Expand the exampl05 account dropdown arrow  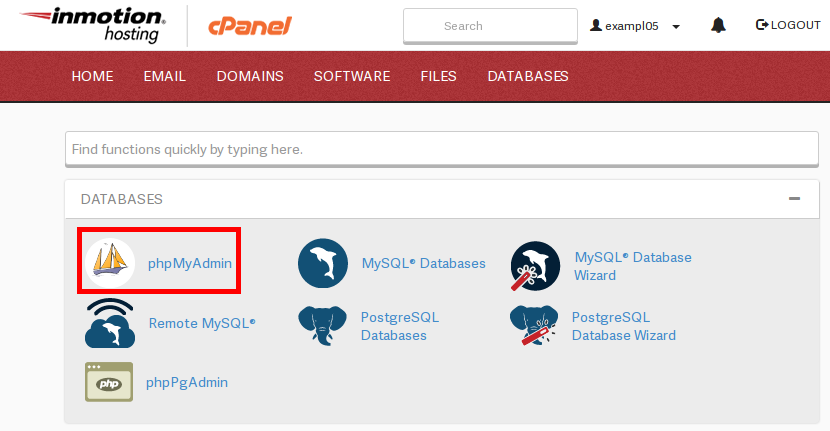676,26
